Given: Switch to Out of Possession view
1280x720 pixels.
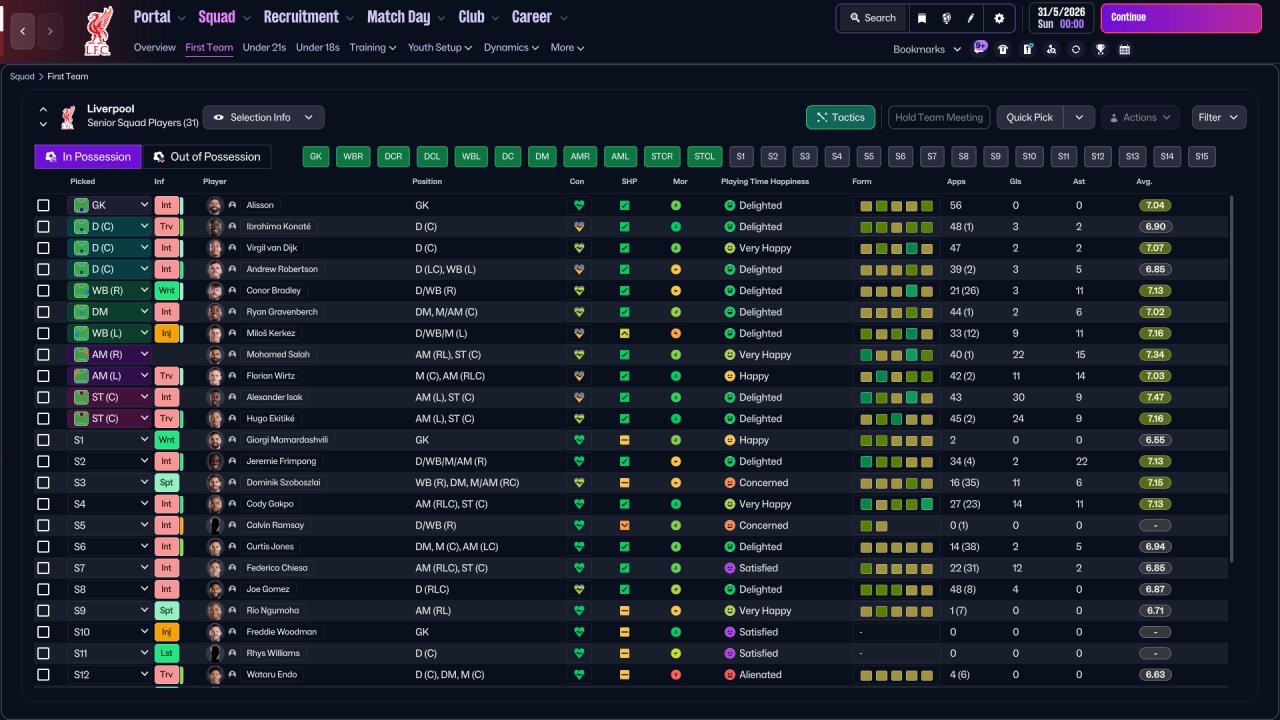Looking at the screenshot, I should [x=207, y=157].
